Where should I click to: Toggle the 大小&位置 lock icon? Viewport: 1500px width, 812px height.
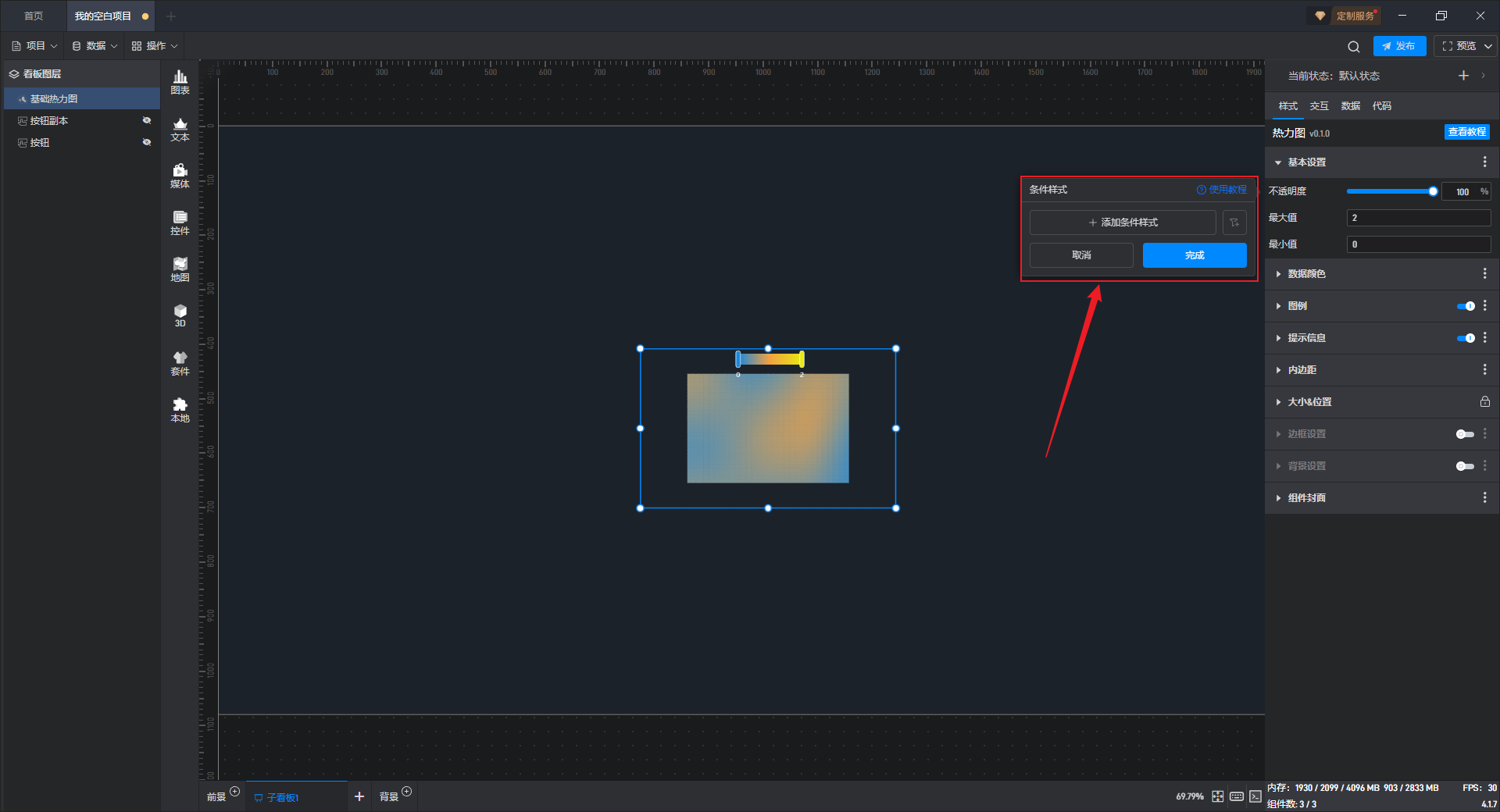[1484, 401]
